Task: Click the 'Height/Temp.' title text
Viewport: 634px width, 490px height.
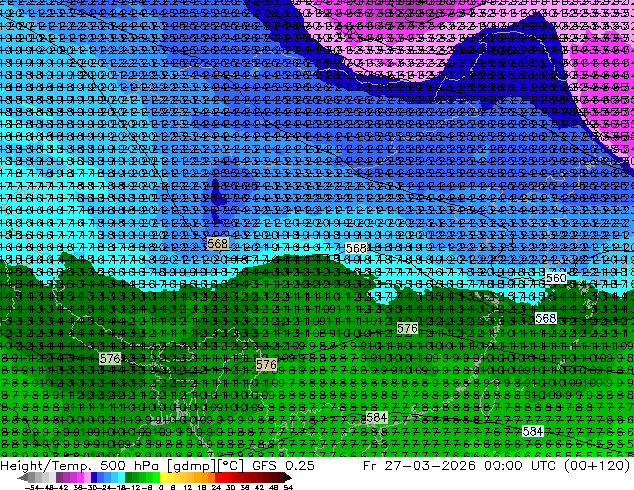Action: tap(47, 466)
